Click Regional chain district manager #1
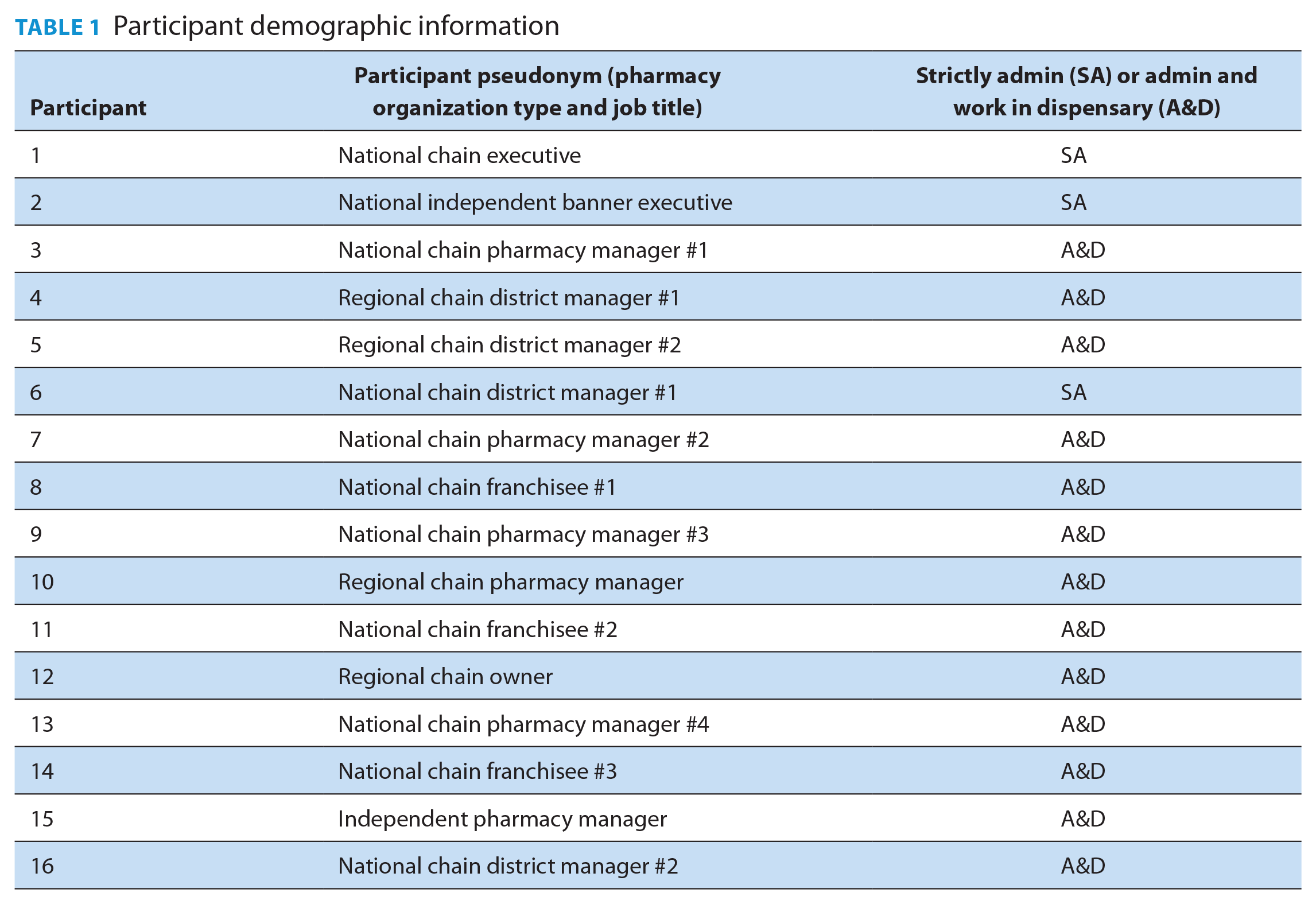This screenshot has width=1316, height=904. coord(509,297)
